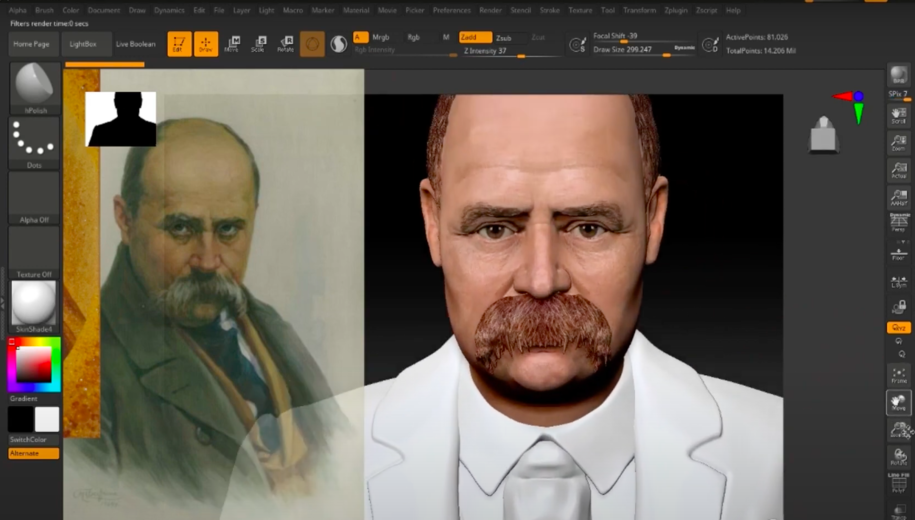Open the Brush menu
The height and width of the screenshot is (520, 915).
44,10
